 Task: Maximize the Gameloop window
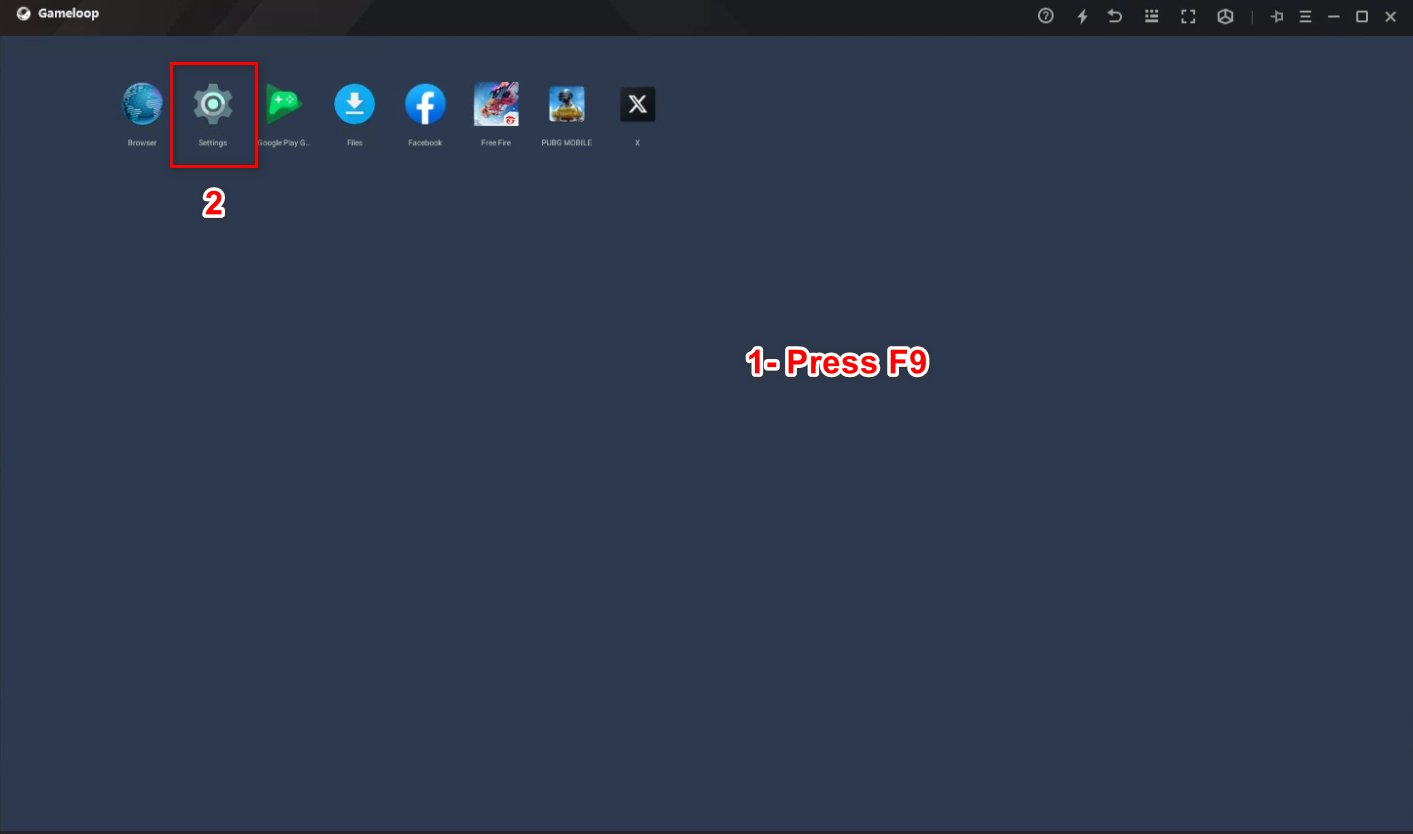pyautogui.click(x=1362, y=16)
